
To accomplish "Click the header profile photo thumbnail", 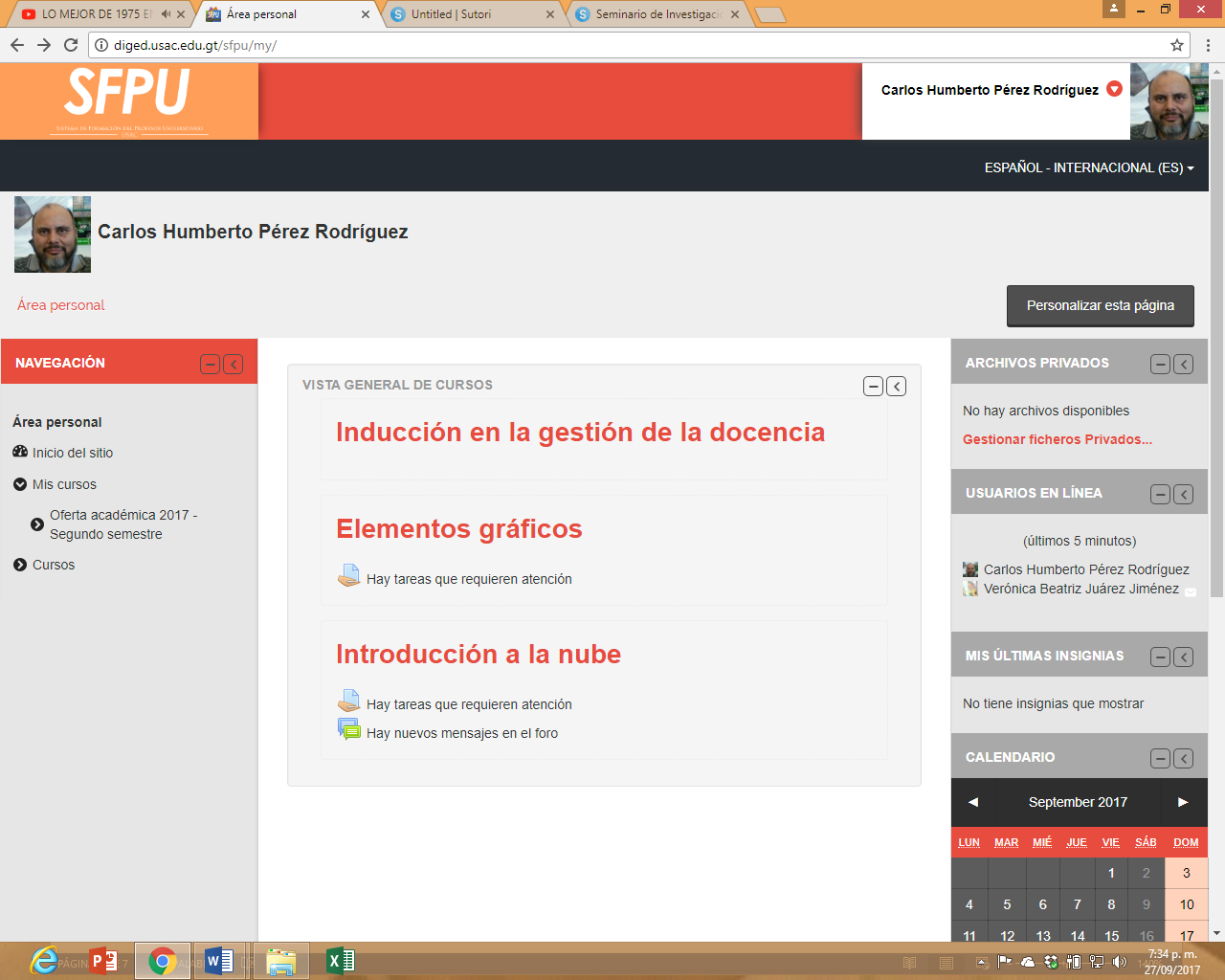I will click(x=1169, y=101).
